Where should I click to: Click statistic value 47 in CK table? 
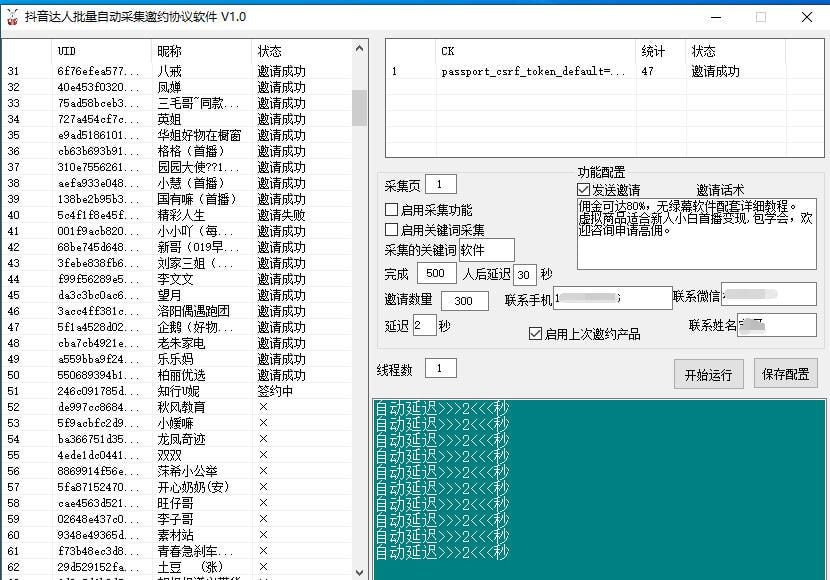(647, 71)
